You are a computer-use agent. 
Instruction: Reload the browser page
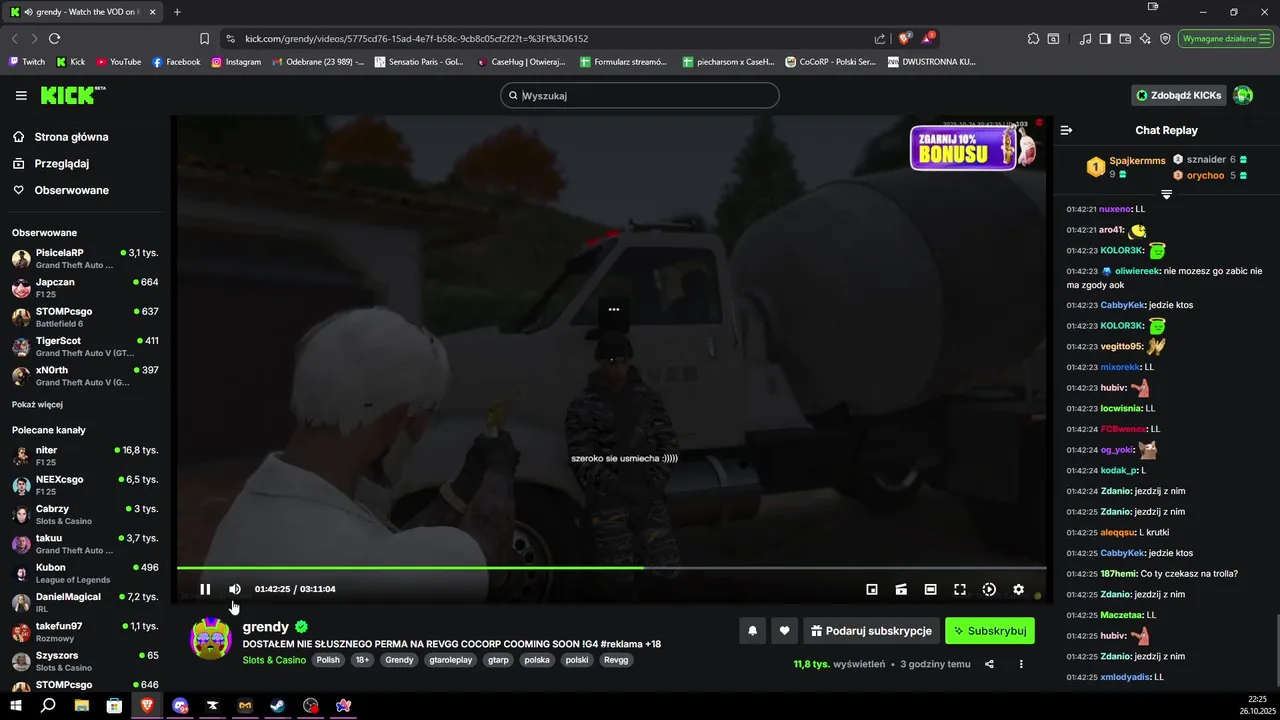point(54,38)
